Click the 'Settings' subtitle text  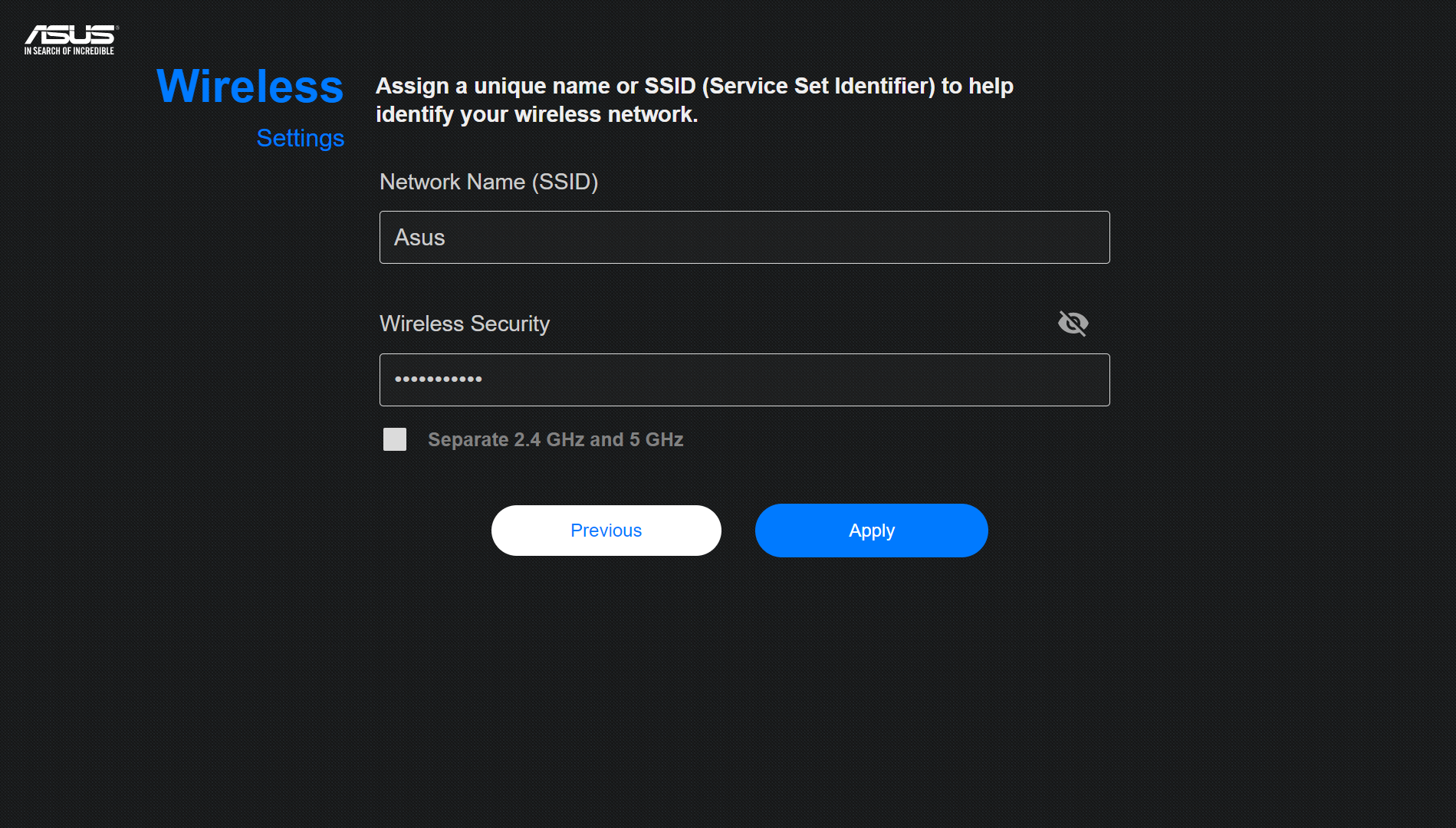[300, 139]
